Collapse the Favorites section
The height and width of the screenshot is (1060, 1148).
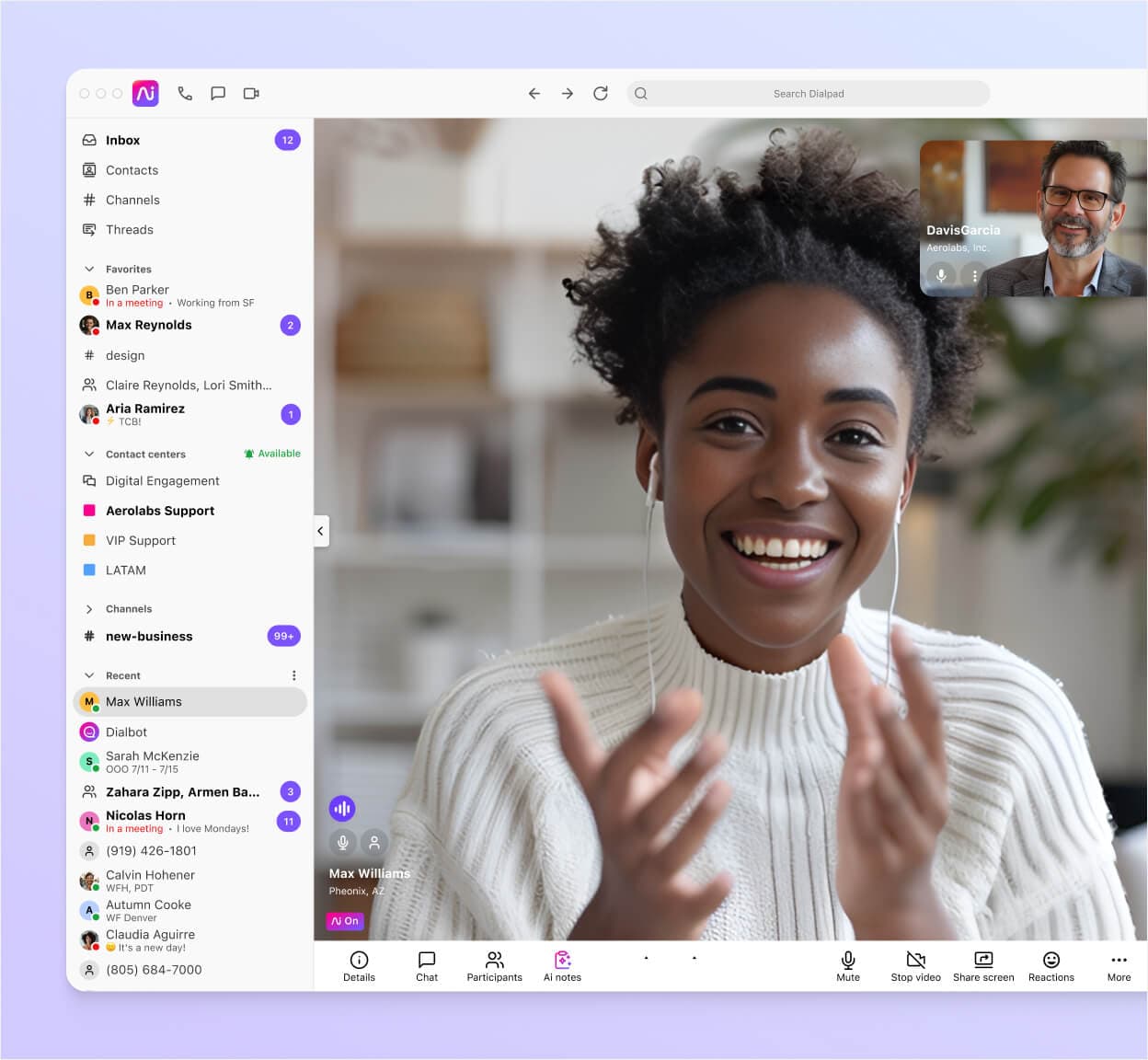[x=89, y=269]
